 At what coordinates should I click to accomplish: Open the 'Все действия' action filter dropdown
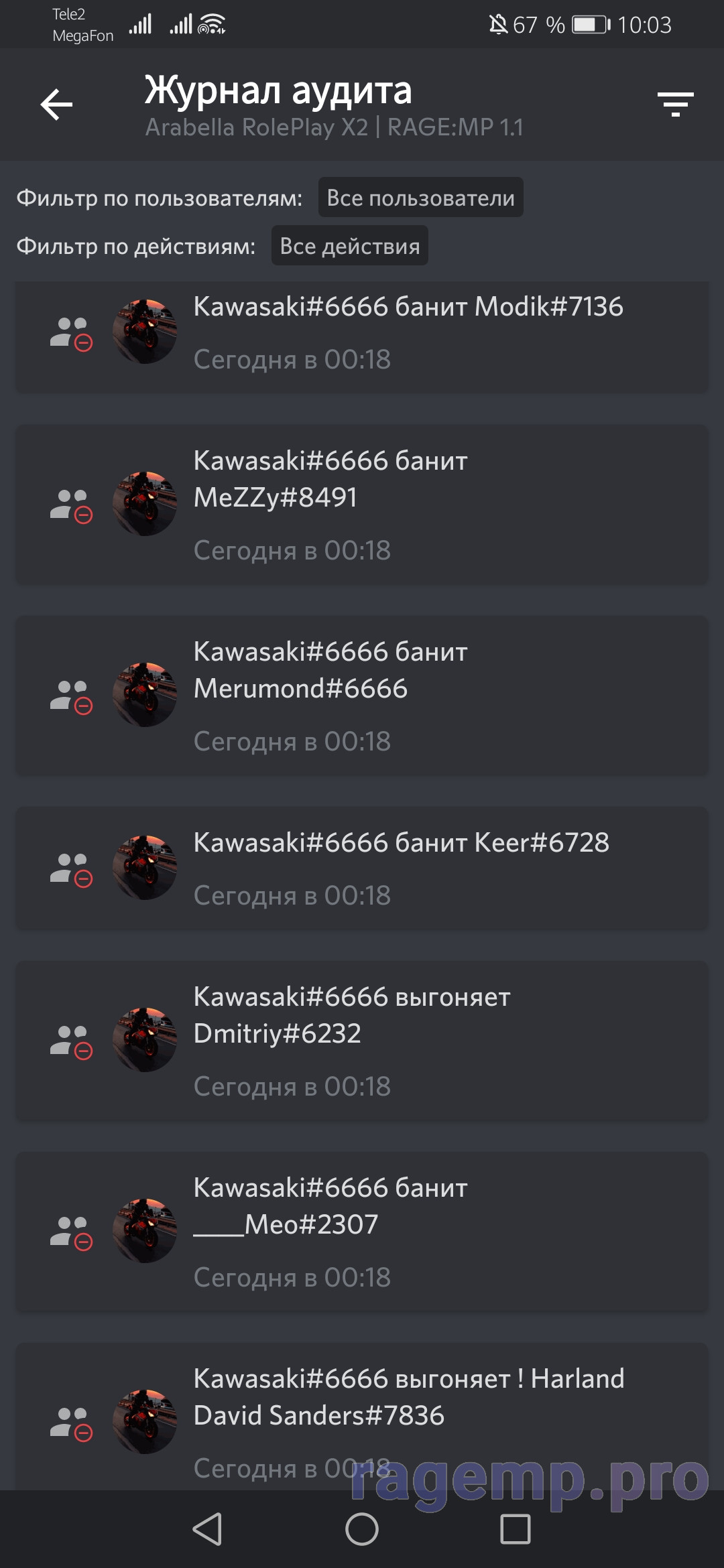click(x=350, y=246)
